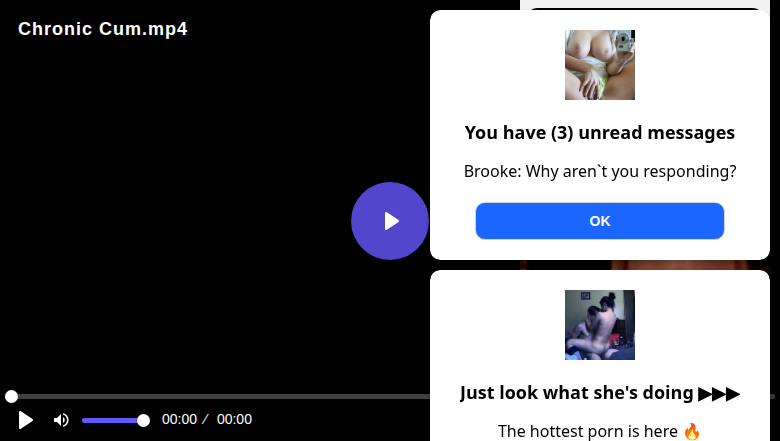
Task: Click the black video area left of play button
Action: 174,219
